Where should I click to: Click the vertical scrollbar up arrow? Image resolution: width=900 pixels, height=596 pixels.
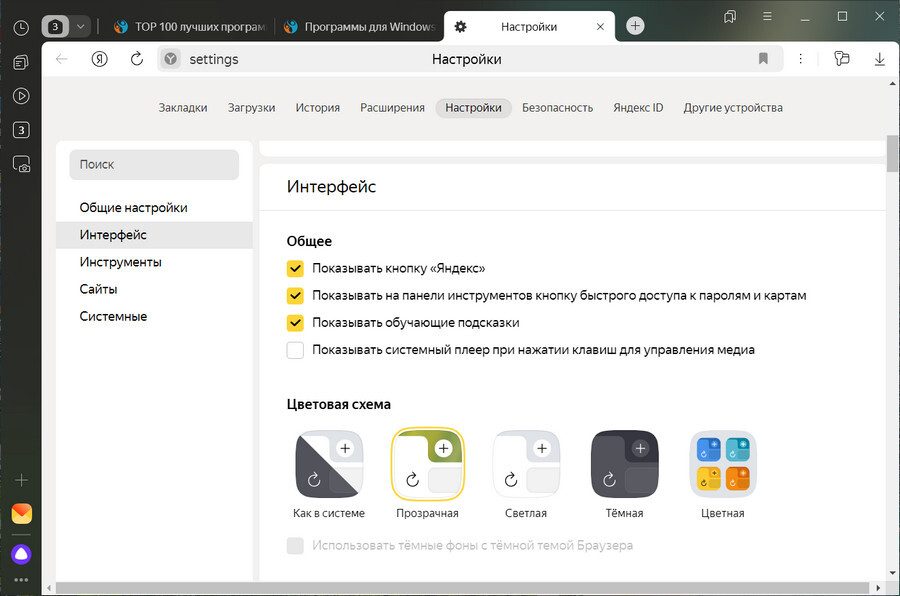tap(892, 84)
